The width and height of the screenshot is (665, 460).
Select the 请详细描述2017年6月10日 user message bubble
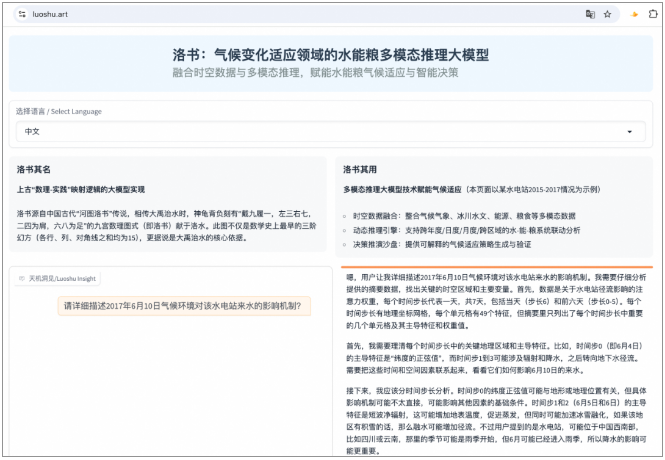pos(184,306)
